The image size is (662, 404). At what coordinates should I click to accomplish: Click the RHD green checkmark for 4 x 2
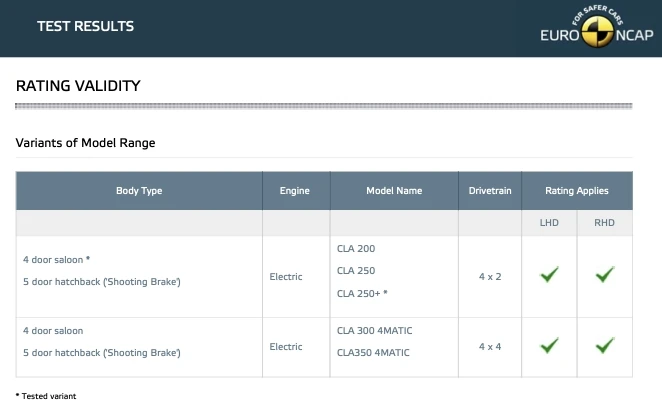[x=604, y=275]
